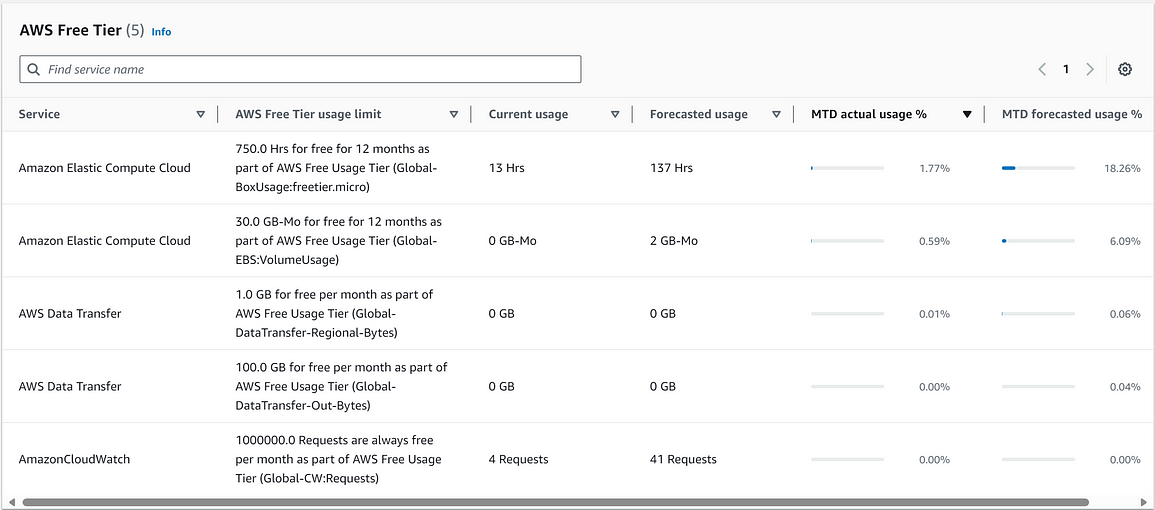Viewport: 1155px width, 510px height.
Task: Click the 30.0 GB-Mo usage limit description
Action: (339, 241)
